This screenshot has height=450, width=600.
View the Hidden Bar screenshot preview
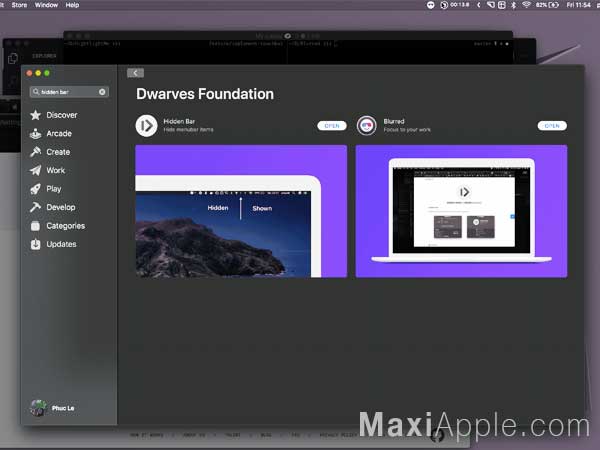[x=241, y=211]
